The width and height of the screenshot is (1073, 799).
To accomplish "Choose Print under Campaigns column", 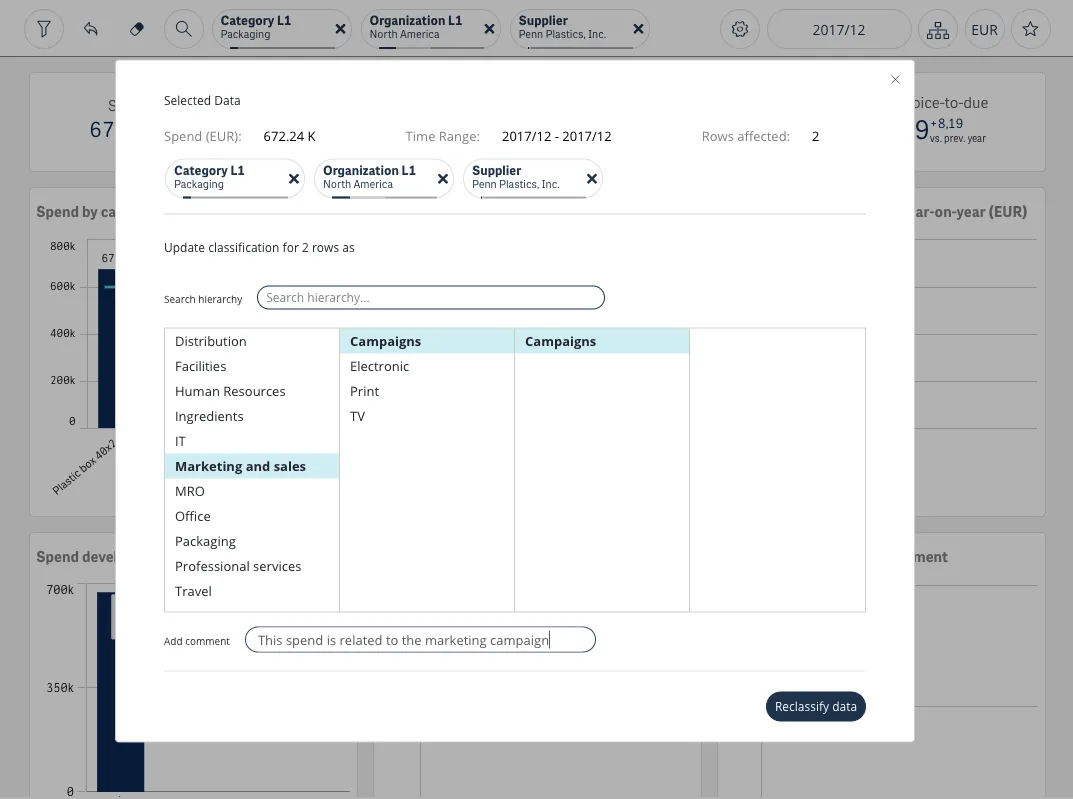I will [364, 391].
